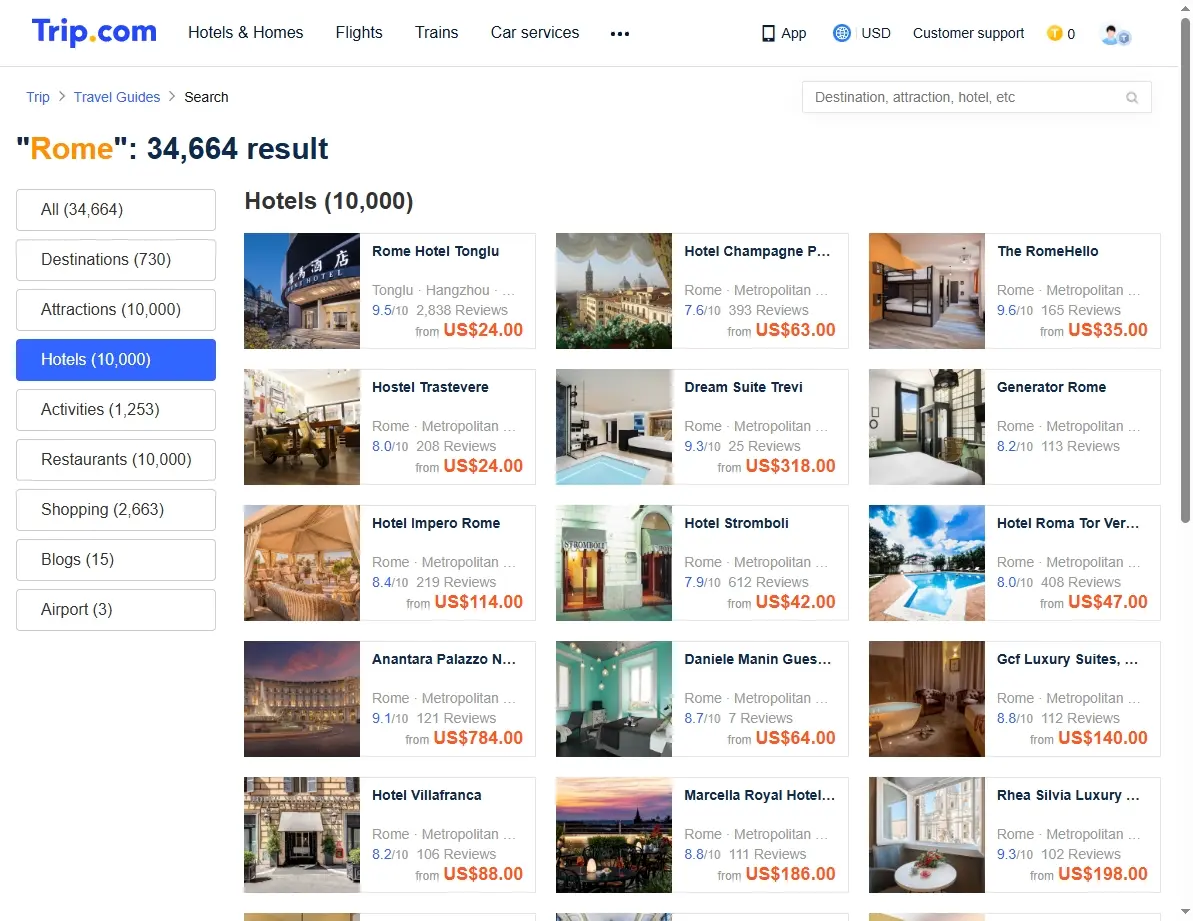Viewport: 1193px width, 921px height.
Task: Open Anantara Palazzo photo
Action: point(302,699)
